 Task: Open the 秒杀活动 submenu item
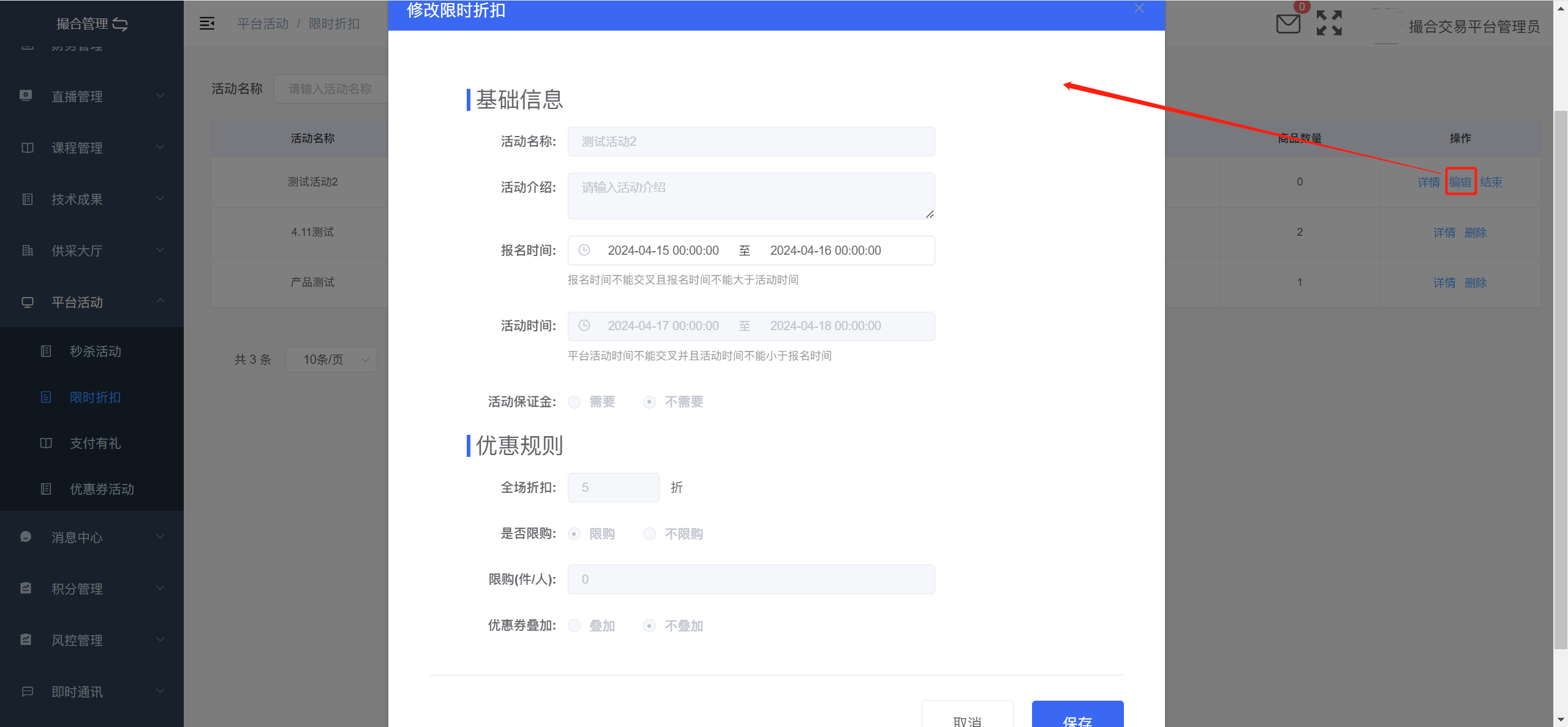click(92, 351)
